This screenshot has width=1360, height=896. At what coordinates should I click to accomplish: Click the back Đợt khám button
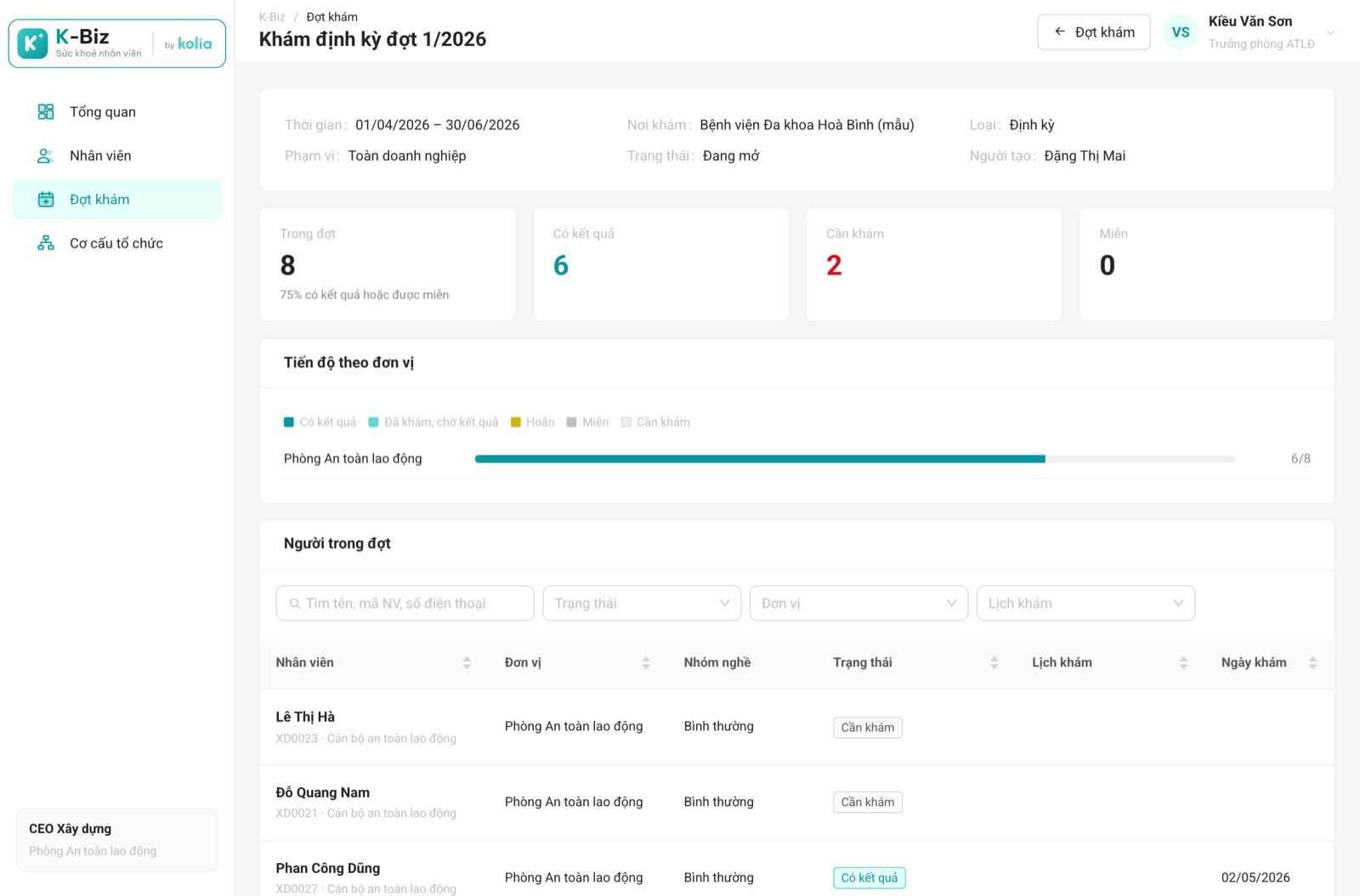coord(1094,32)
